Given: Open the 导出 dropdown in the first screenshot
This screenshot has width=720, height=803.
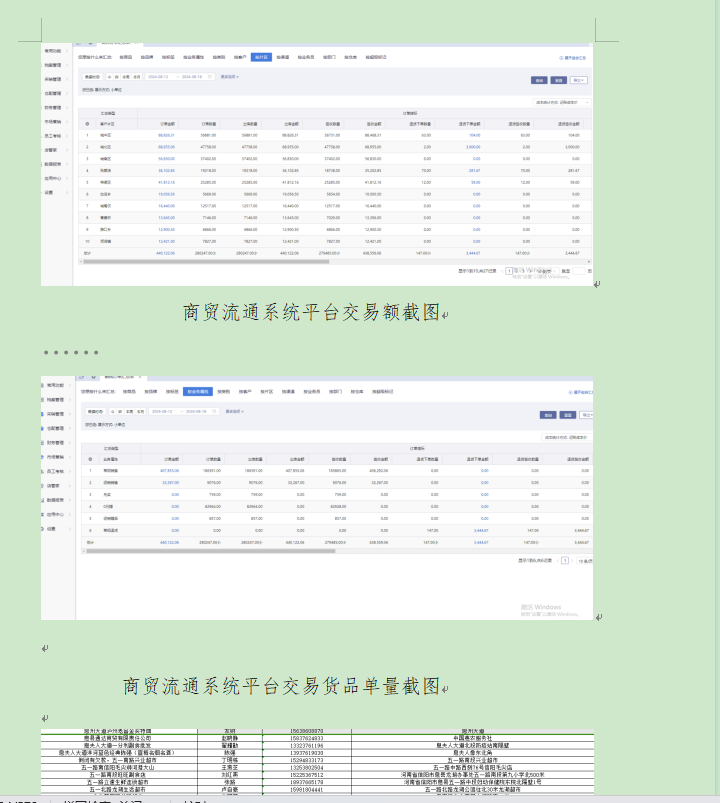Looking at the screenshot, I should (579, 80).
